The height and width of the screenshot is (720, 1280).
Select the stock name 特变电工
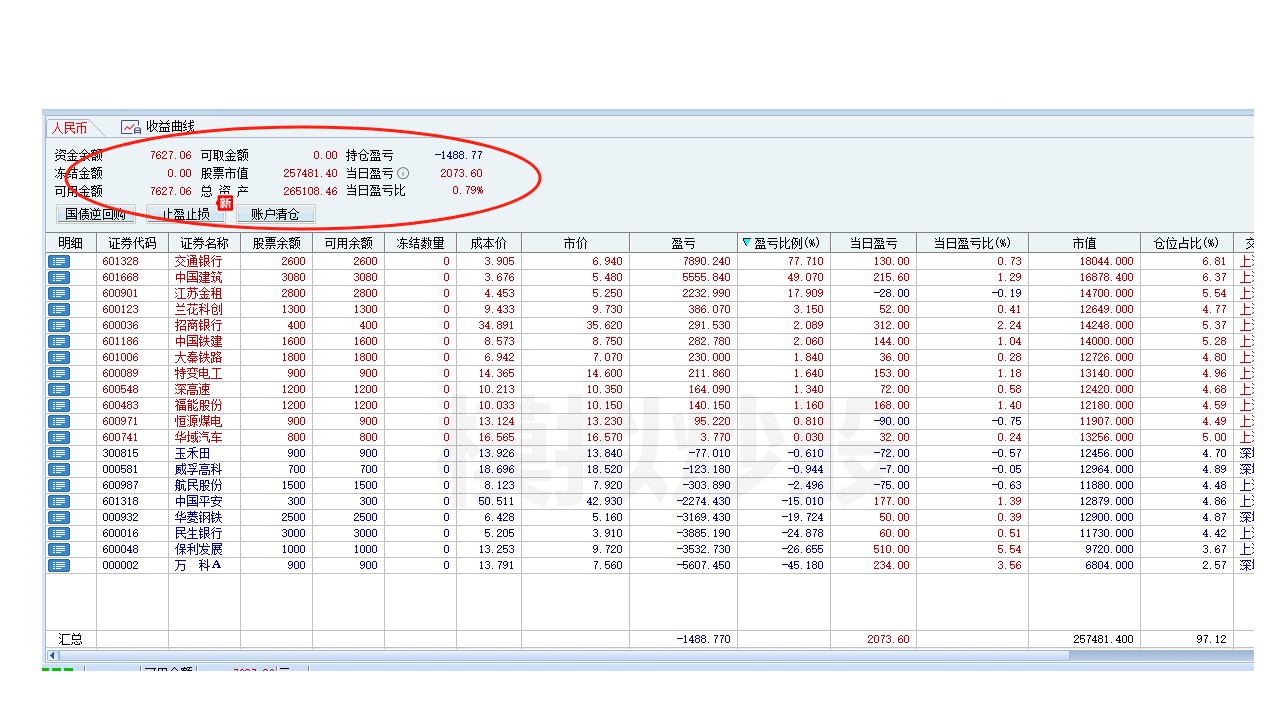(199, 373)
